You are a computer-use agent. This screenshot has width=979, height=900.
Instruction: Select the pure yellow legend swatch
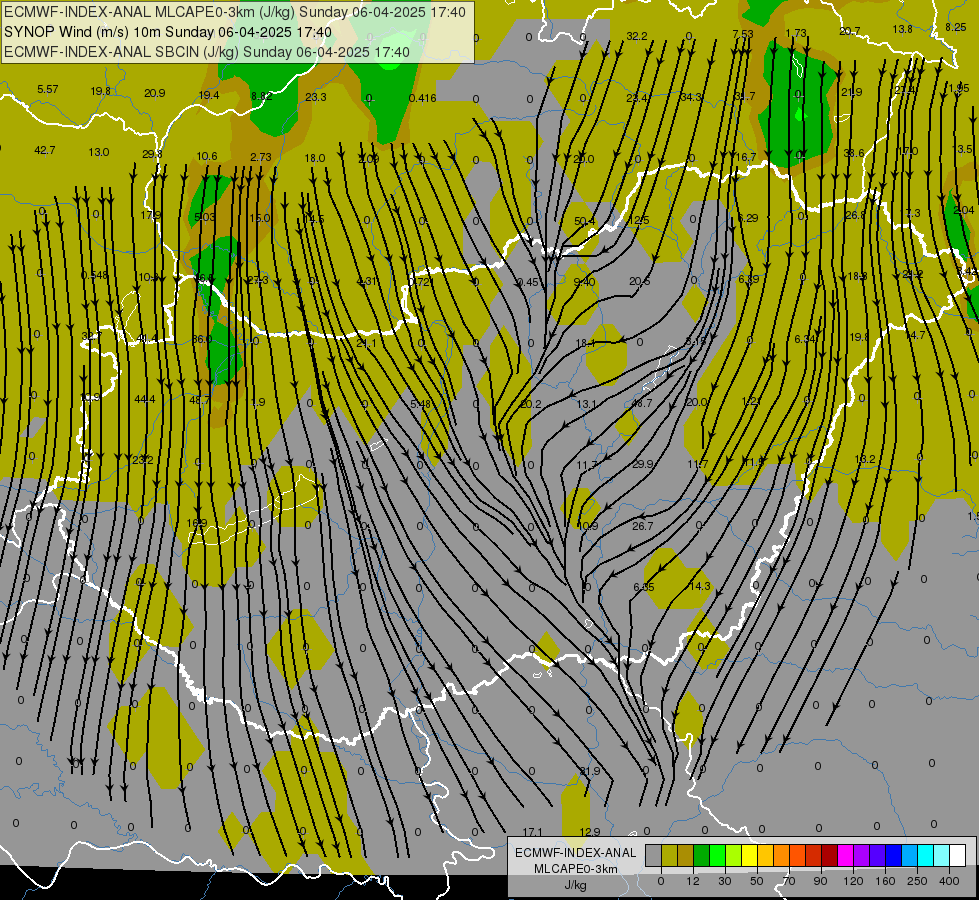[x=749, y=855]
